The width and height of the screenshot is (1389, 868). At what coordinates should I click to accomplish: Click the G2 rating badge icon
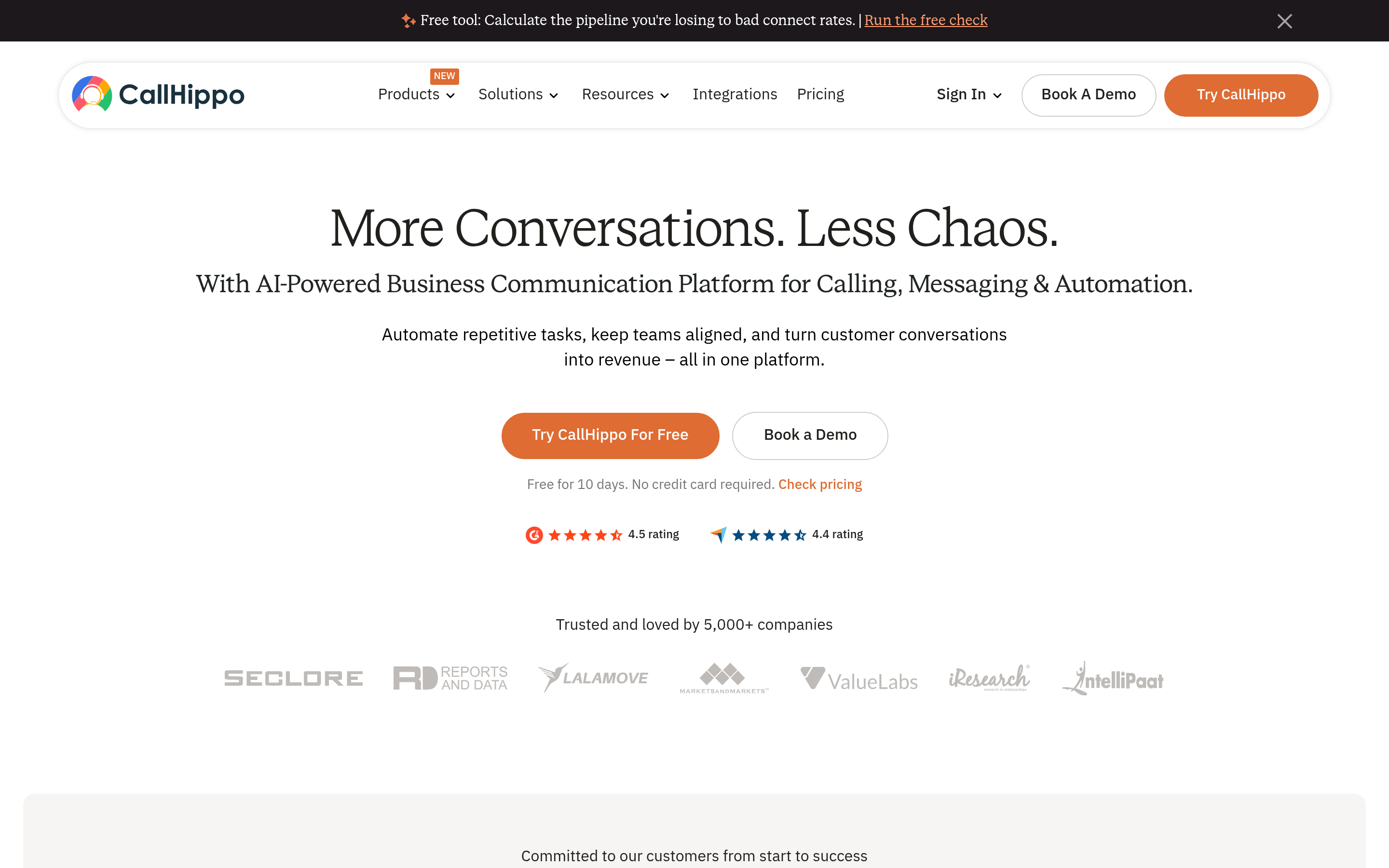click(x=534, y=535)
